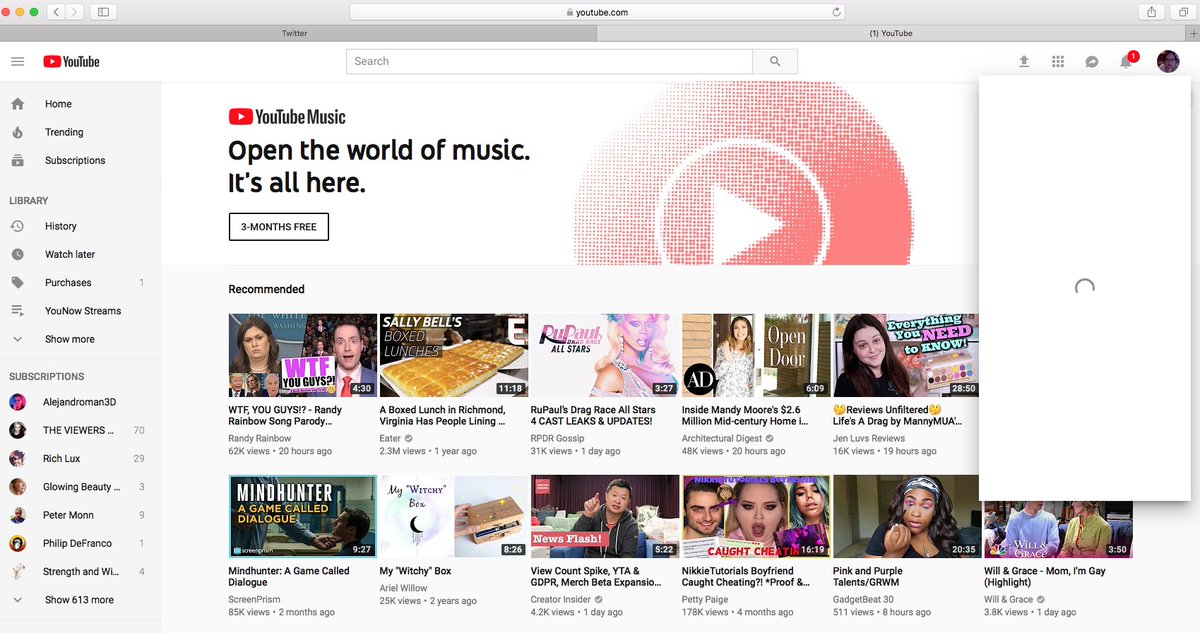1200x633 pixels.
Task: Open the messages share icon
Action: point(1092,62)
